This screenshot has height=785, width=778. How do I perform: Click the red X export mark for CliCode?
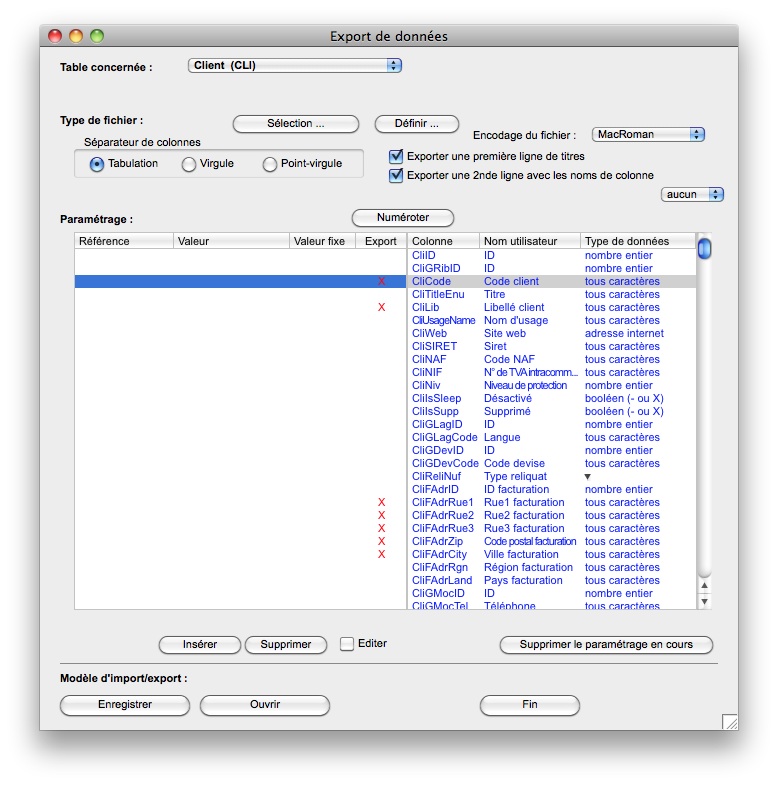pyautogui.click(x=381, y=281)
